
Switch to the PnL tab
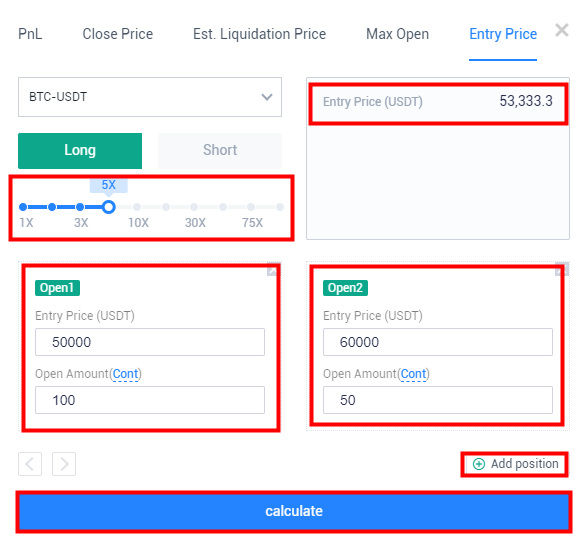pos(30,34)
